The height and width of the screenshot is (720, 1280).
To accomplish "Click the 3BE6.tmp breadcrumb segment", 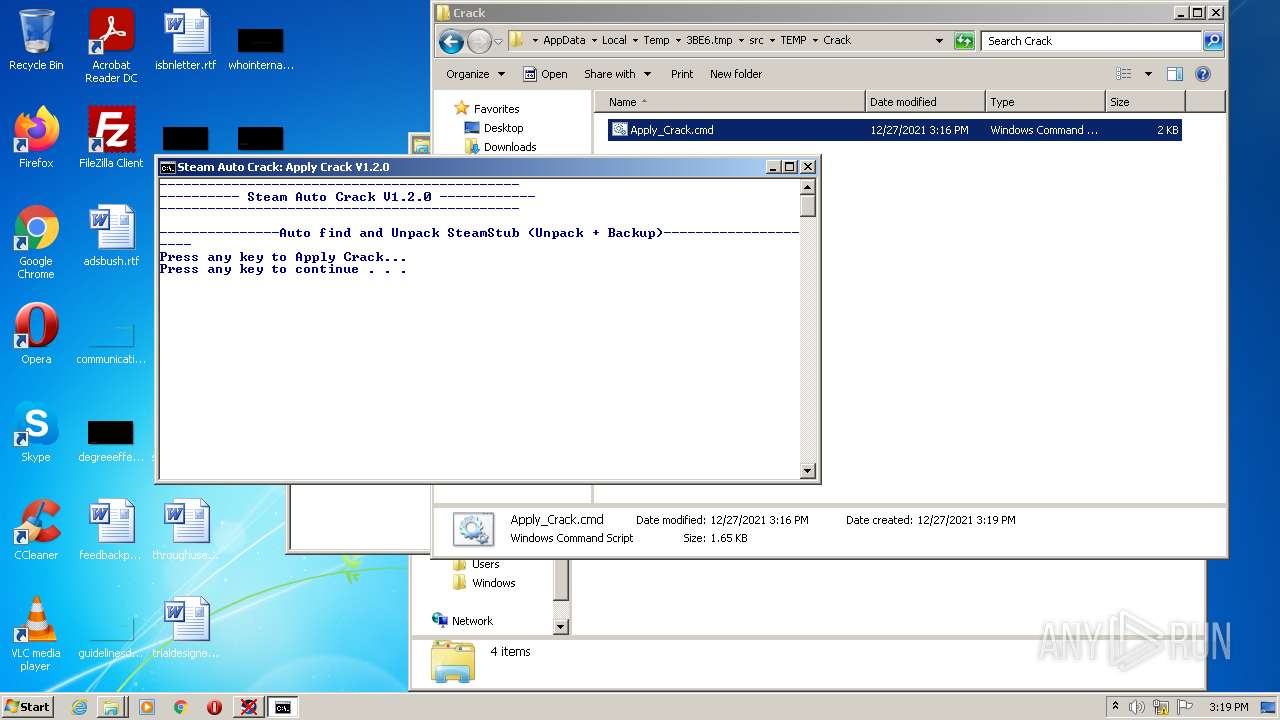I will [x=709, y=41].
